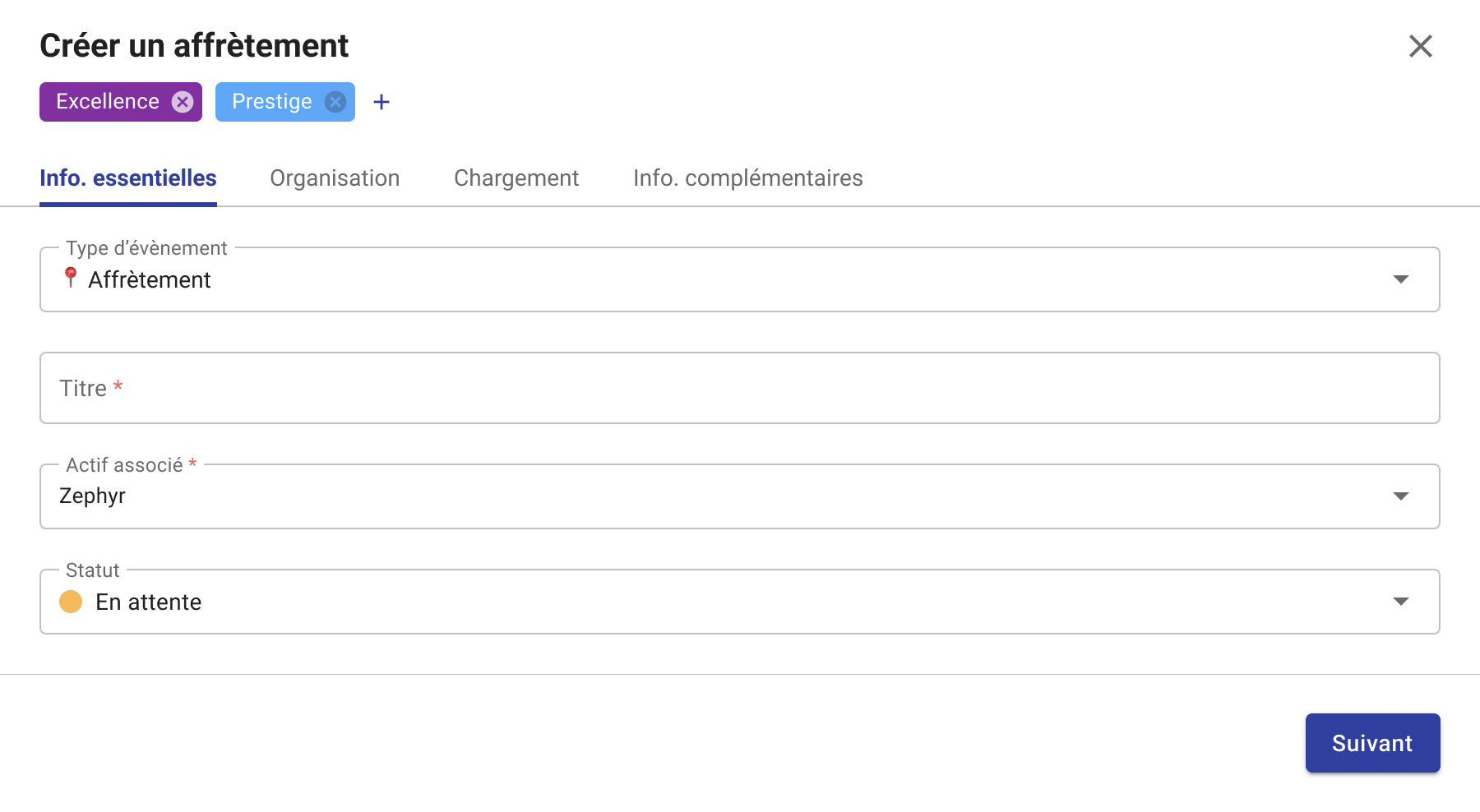Remove the Excellence tag
Screen dimensions: 1480x812
pos(183,102)
